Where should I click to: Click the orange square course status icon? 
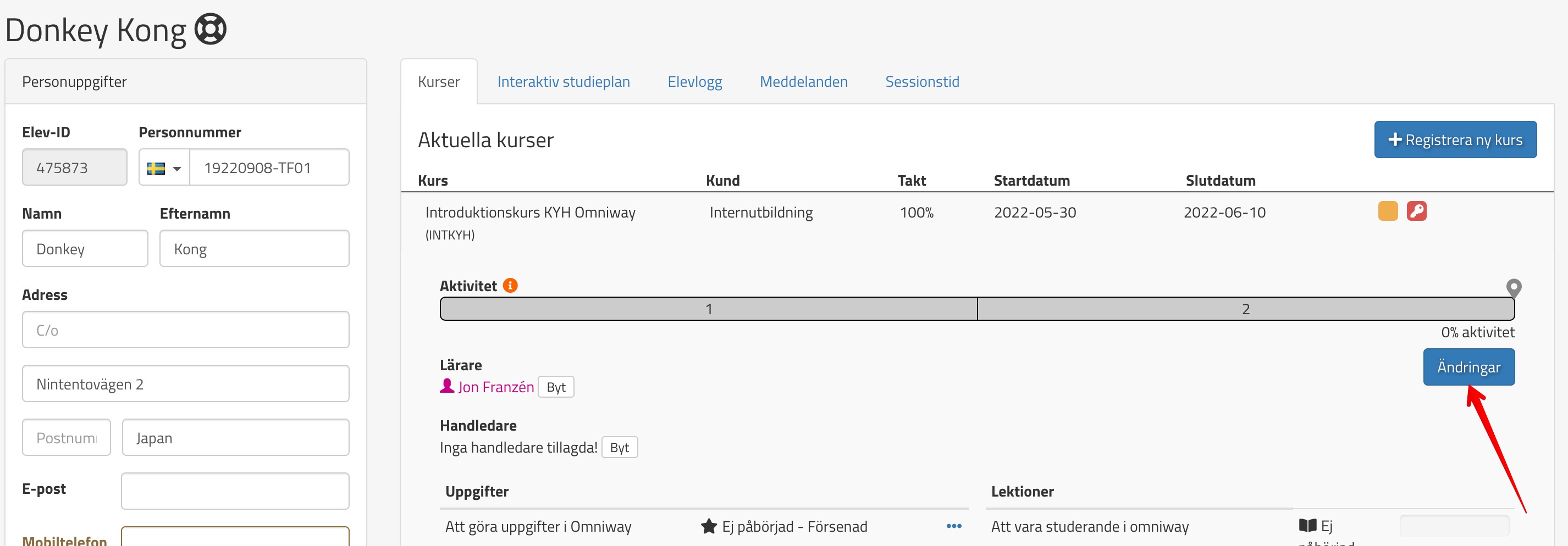tap(1387, 211)
